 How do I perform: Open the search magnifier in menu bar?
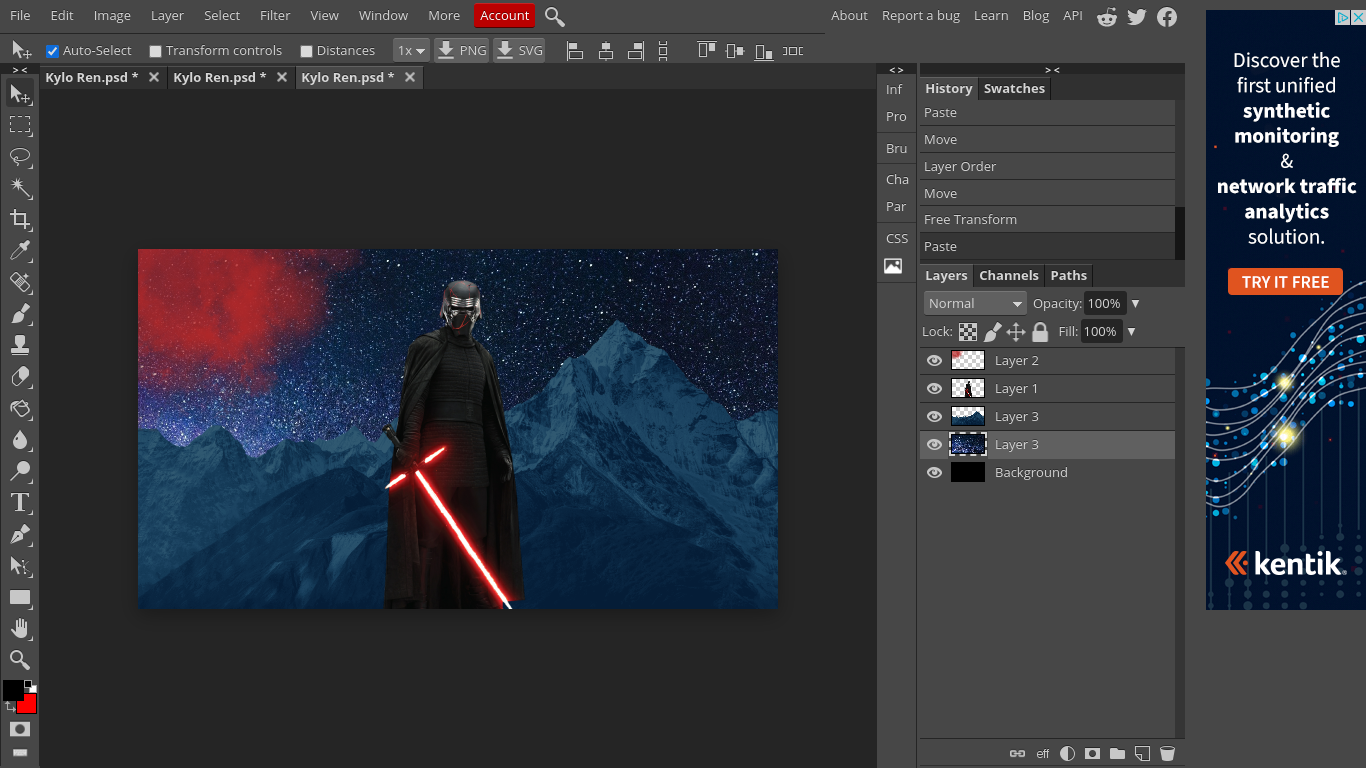555,16
